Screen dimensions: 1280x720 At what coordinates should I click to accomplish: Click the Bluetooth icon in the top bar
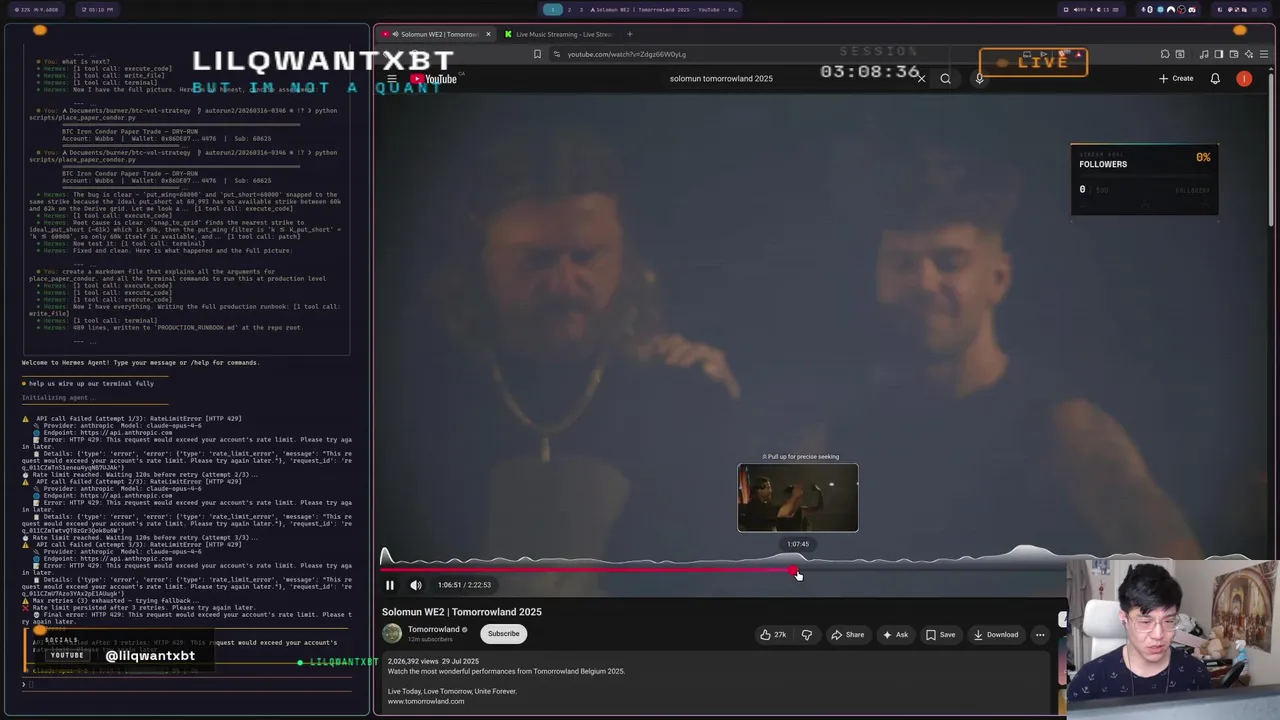1151,9
